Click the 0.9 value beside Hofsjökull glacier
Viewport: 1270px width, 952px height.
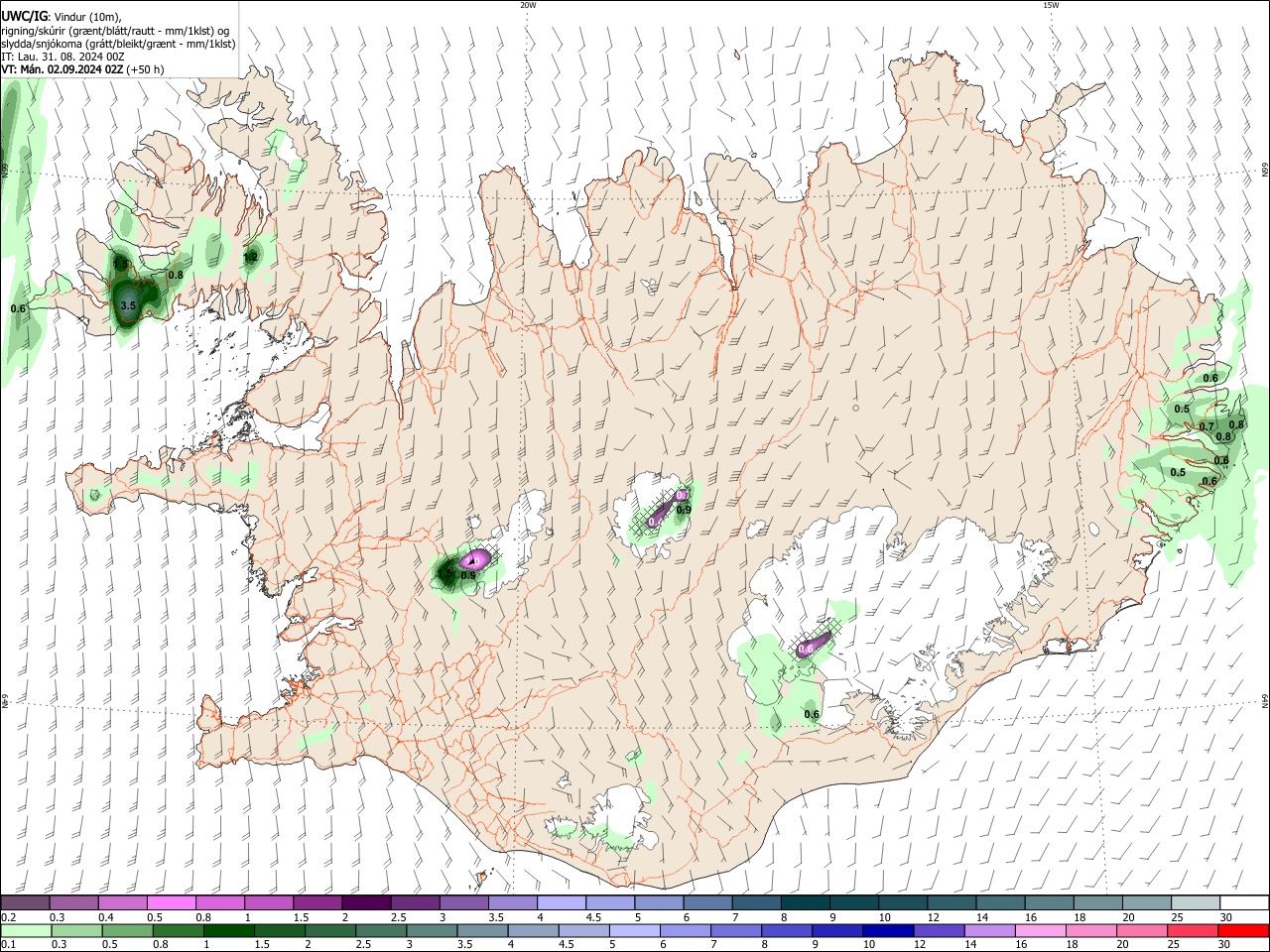(x=684, y=510)
